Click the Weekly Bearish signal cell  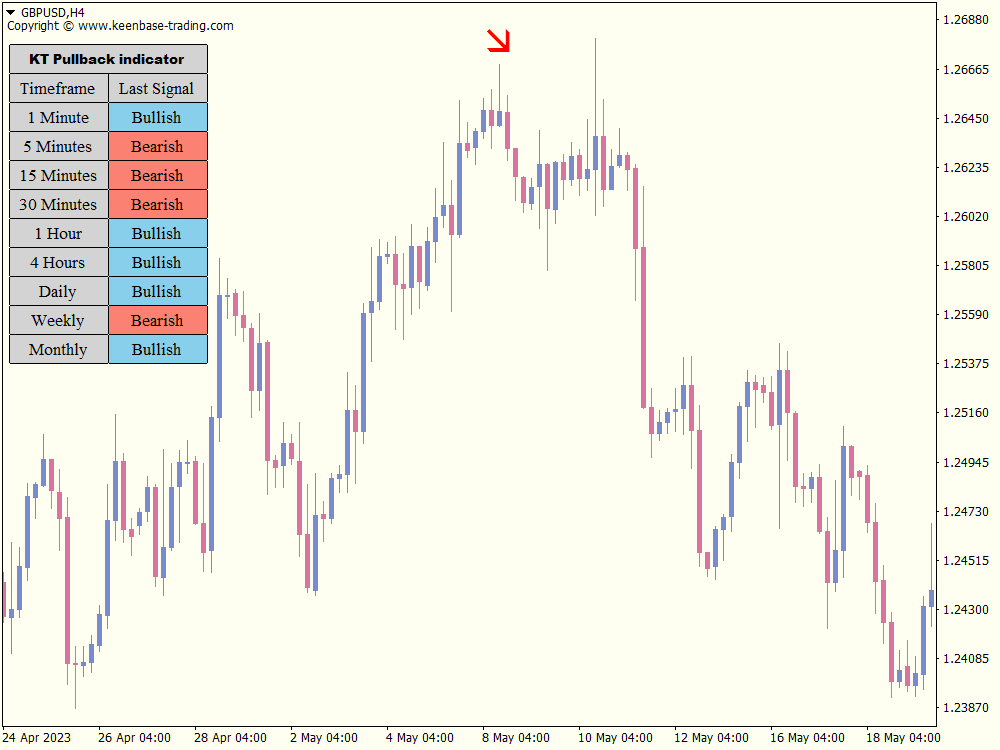pyautogui.click(x=157, y=320)
